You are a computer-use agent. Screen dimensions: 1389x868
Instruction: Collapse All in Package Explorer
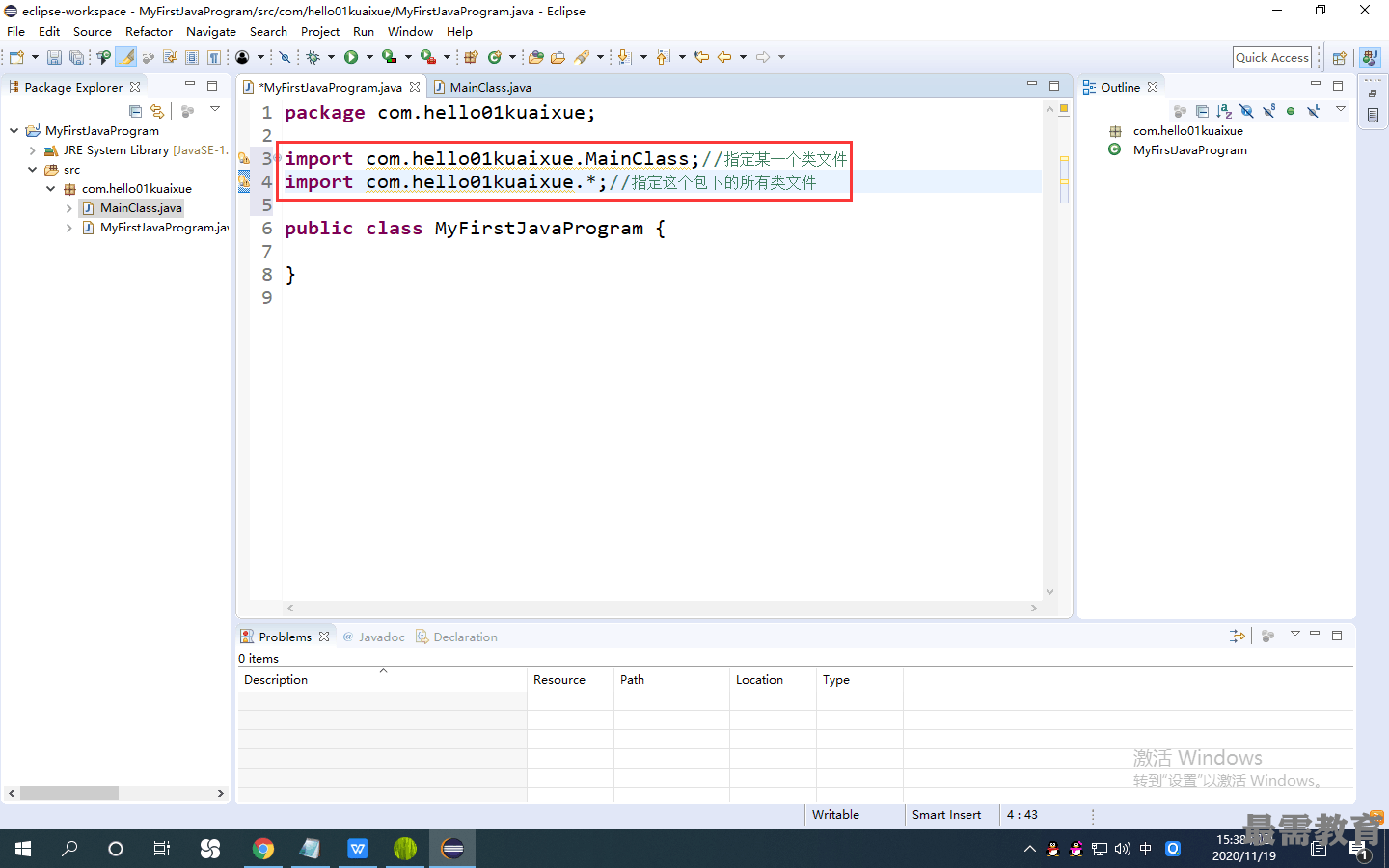(135, 111)
